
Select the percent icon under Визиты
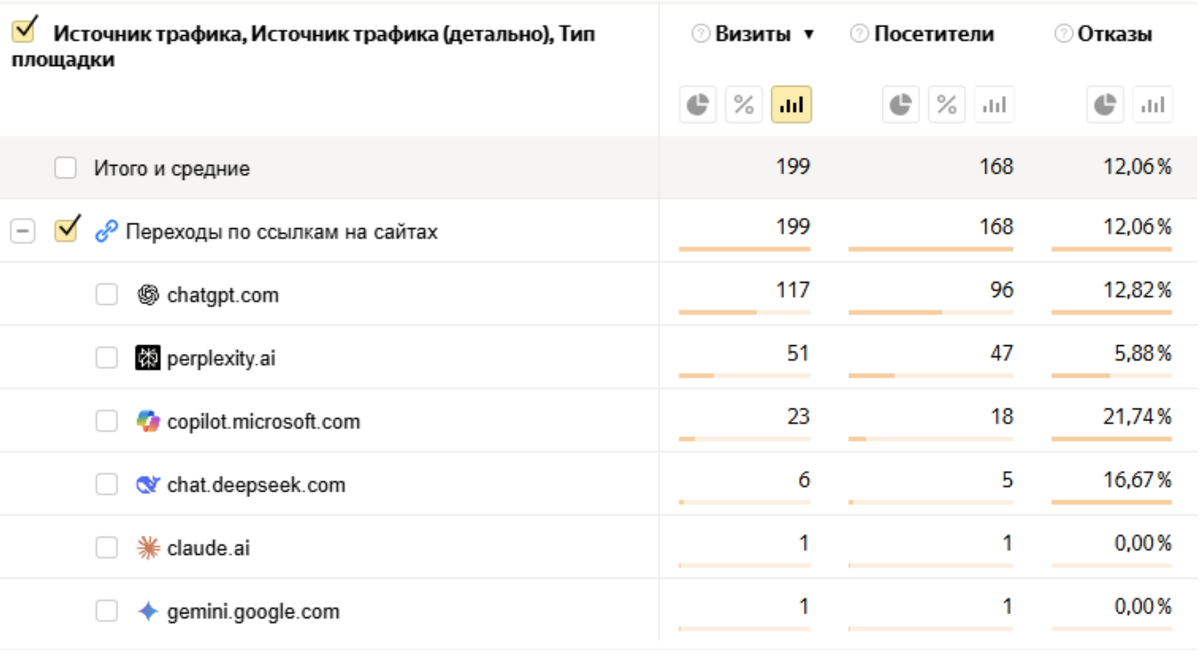pyautogui.click(x=744, y=105)
